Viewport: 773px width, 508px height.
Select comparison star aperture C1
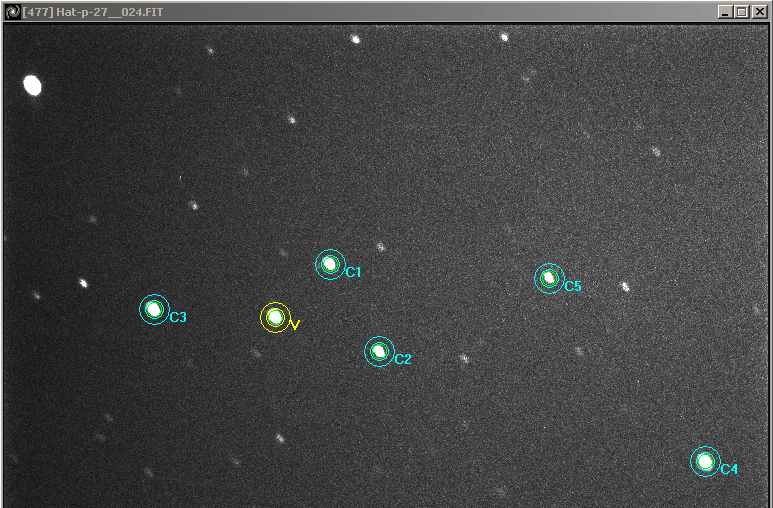(330, 264)
